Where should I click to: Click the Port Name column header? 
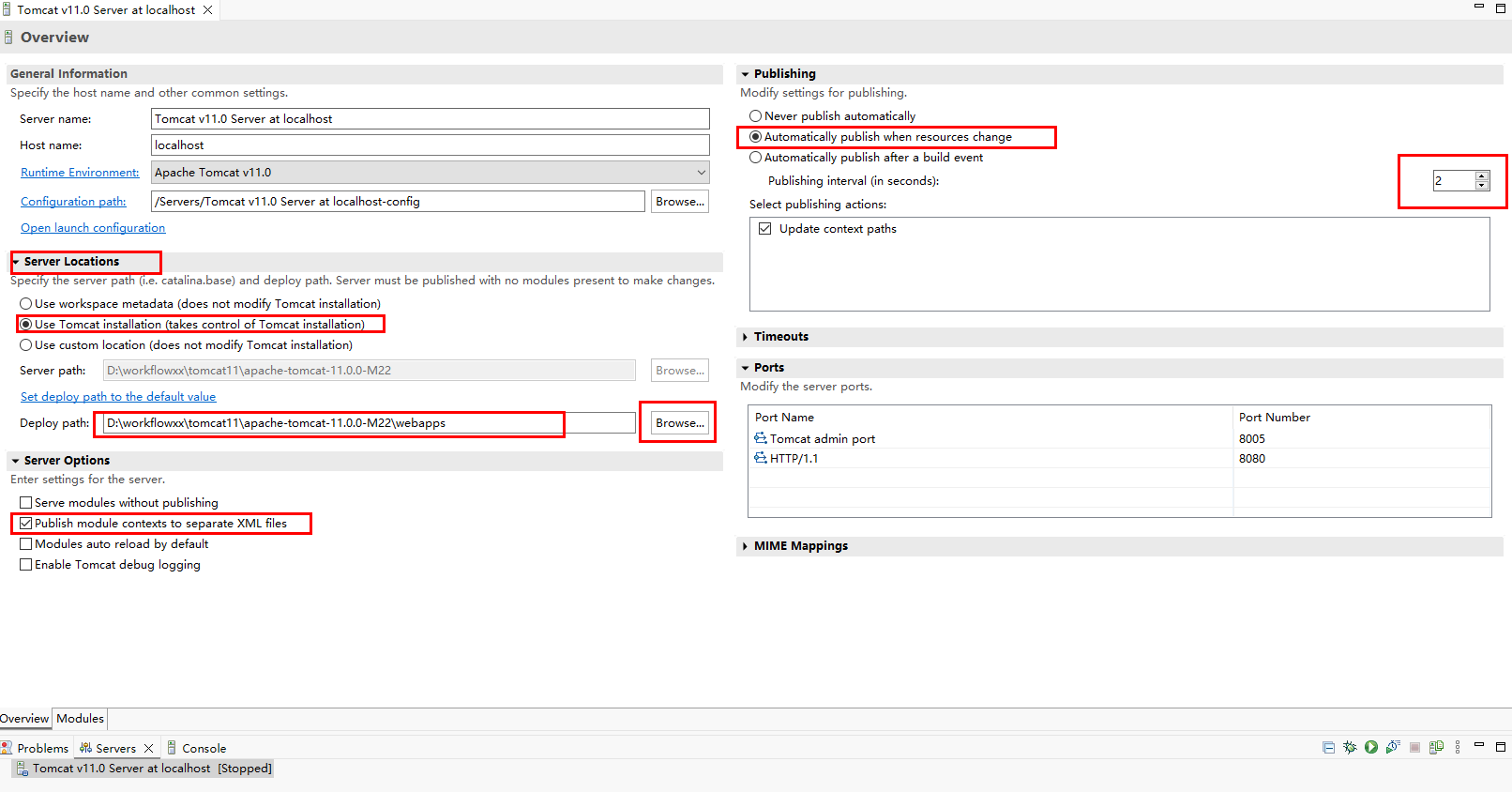[x=990, y=418]
